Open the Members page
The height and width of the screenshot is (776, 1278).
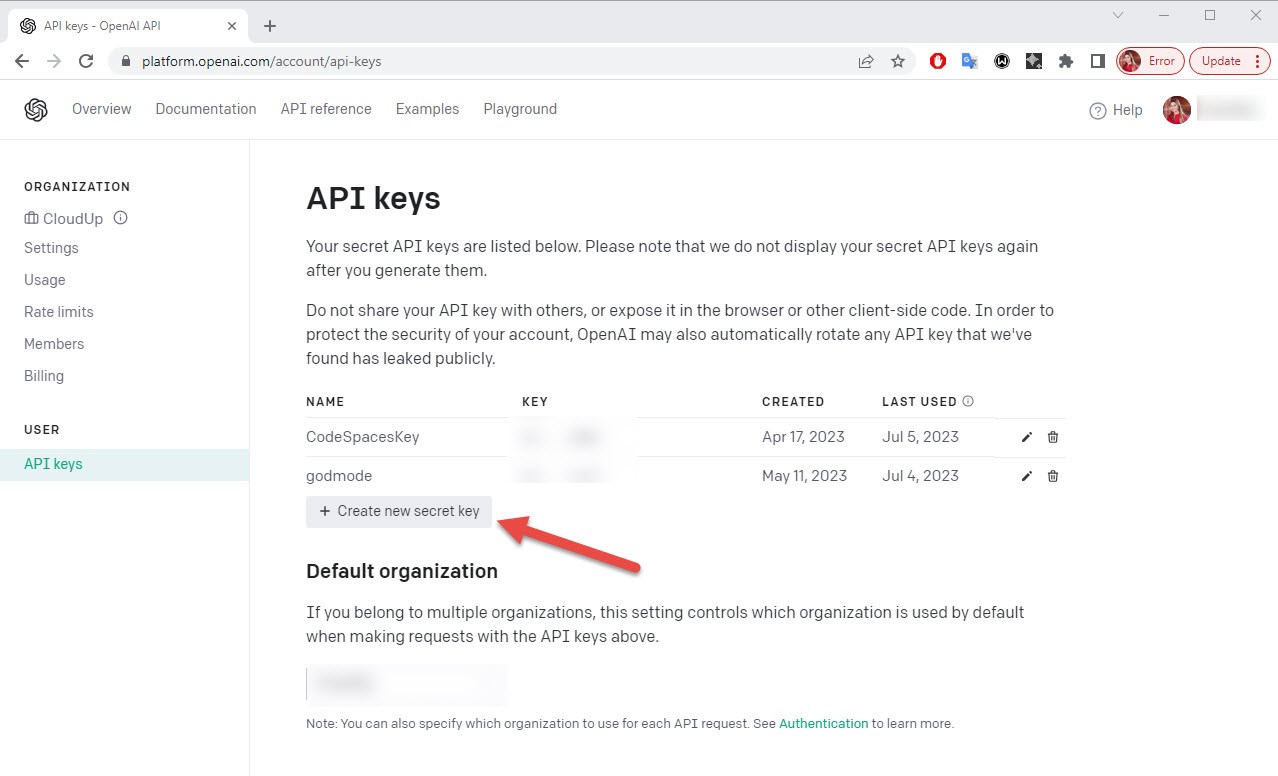pyautogui.click(x=54, y=344)
